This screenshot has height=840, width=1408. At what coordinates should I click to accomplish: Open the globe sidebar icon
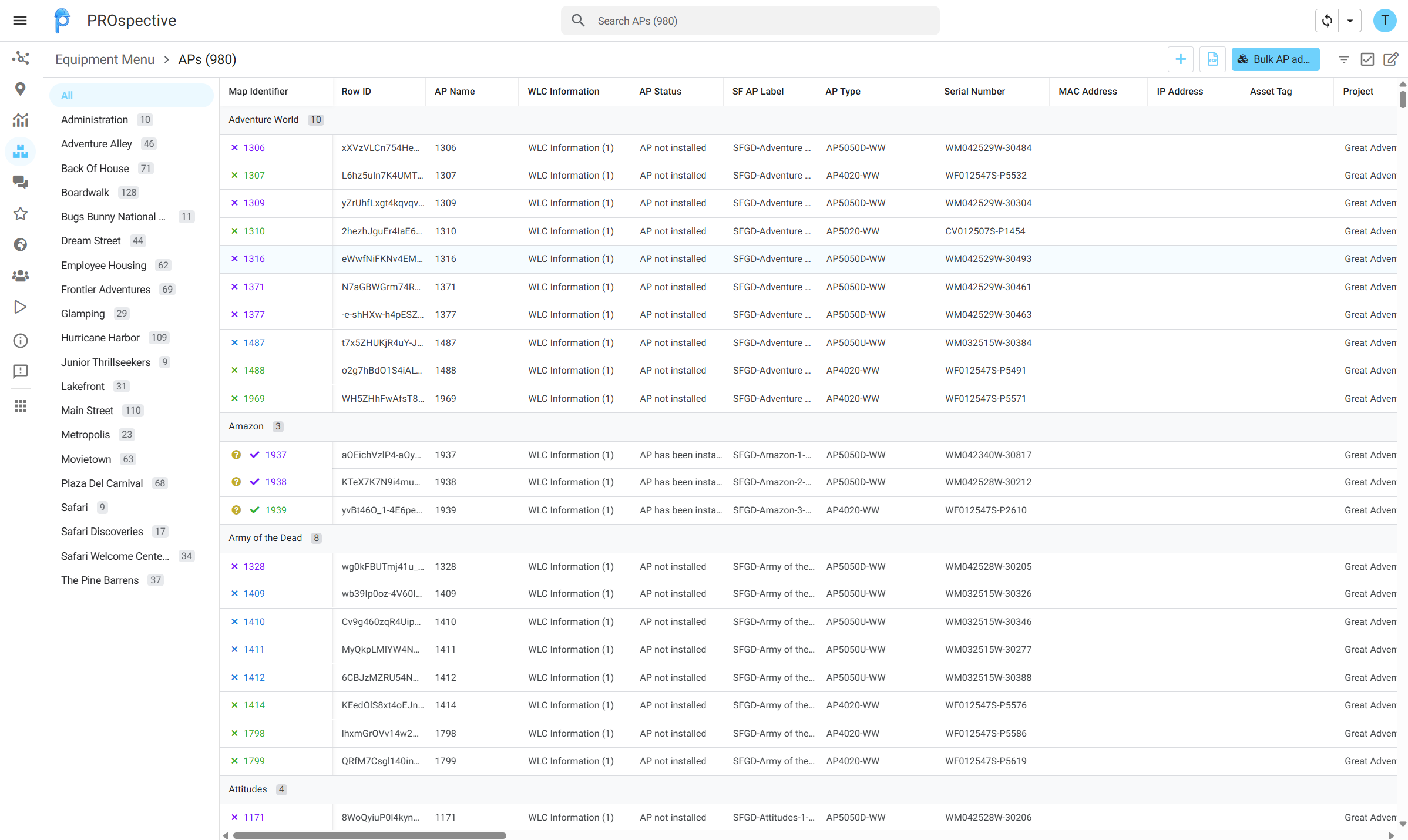[x=21, y=244]
